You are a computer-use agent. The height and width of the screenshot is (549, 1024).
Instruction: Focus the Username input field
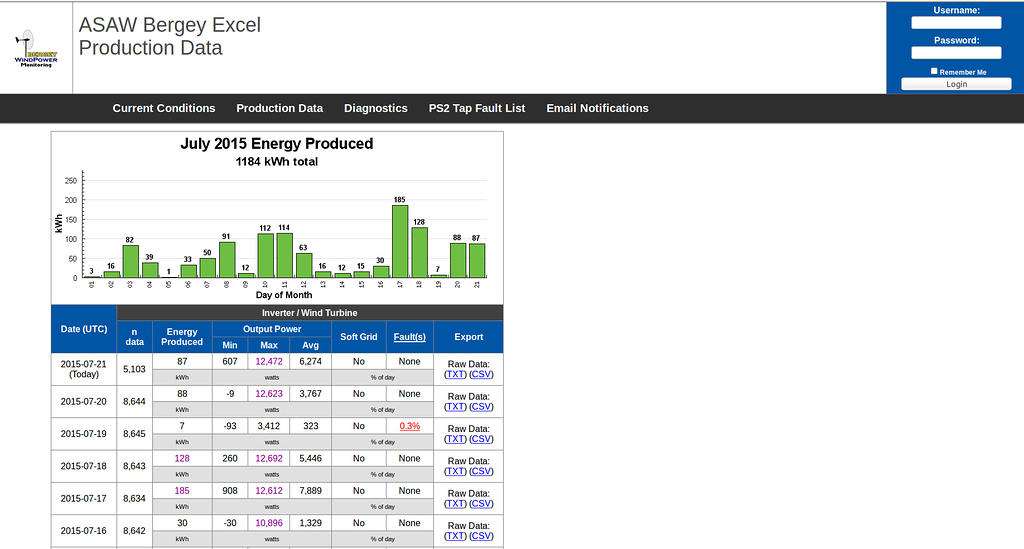point(956,23)
